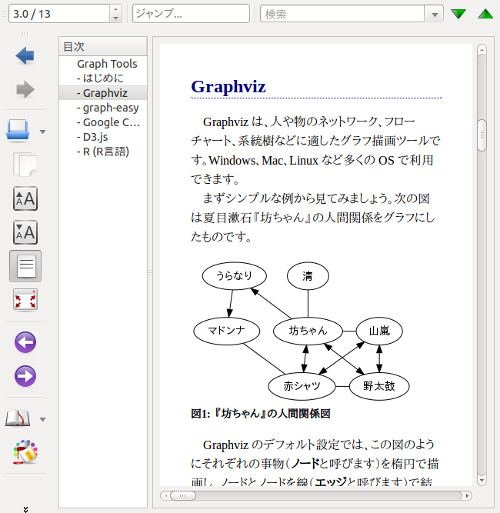Click the figure caption 図1: 『坊ちゃん』の人間関係図
This screenshot has width=500, height=513.
click(260, 414)
